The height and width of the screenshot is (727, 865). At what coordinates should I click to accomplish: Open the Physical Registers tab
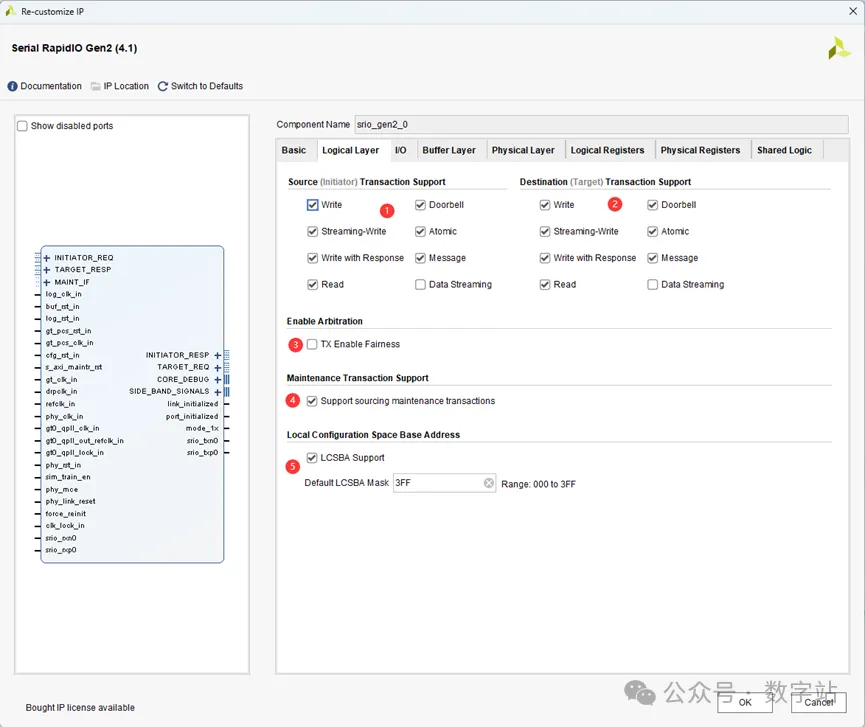[x=701, y=150]
